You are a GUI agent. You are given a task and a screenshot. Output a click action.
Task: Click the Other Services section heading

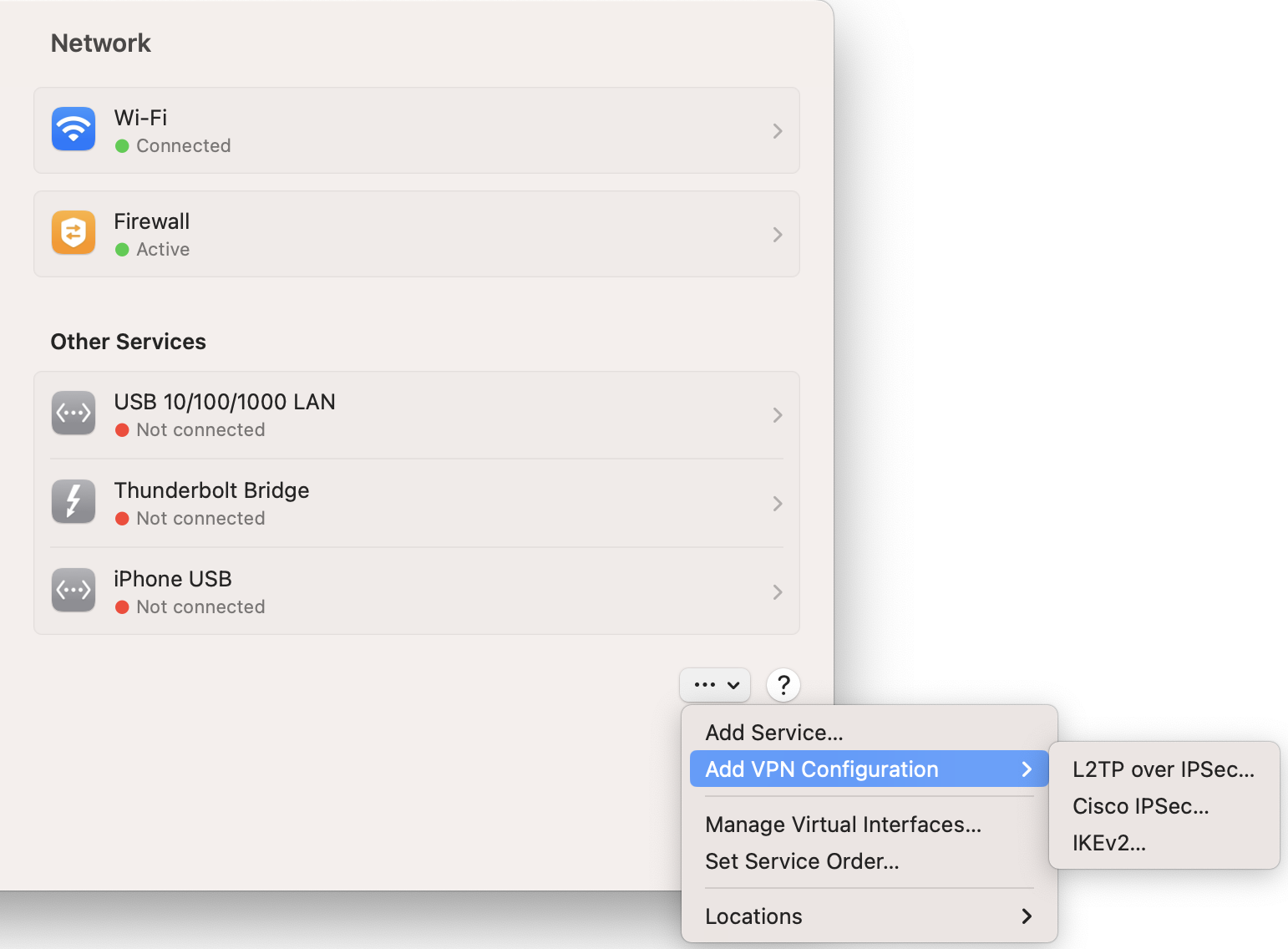[x=129, y=342]
